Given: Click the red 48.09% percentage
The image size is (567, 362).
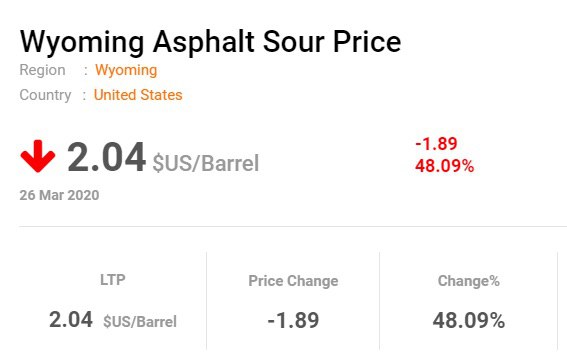Looking at the screenshot, I should [444, 166].
